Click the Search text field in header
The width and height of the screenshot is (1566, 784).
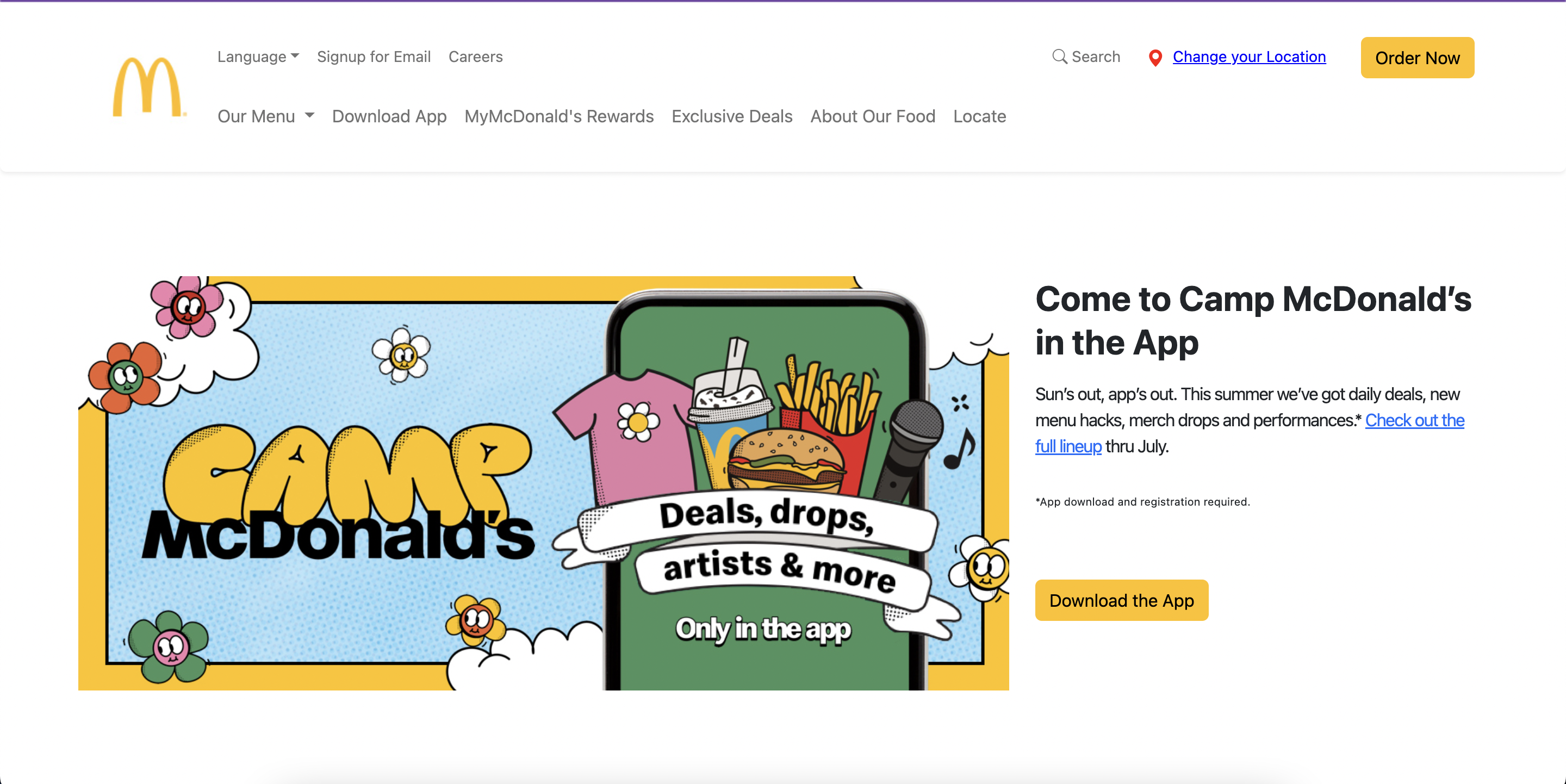coord(1086,57)
